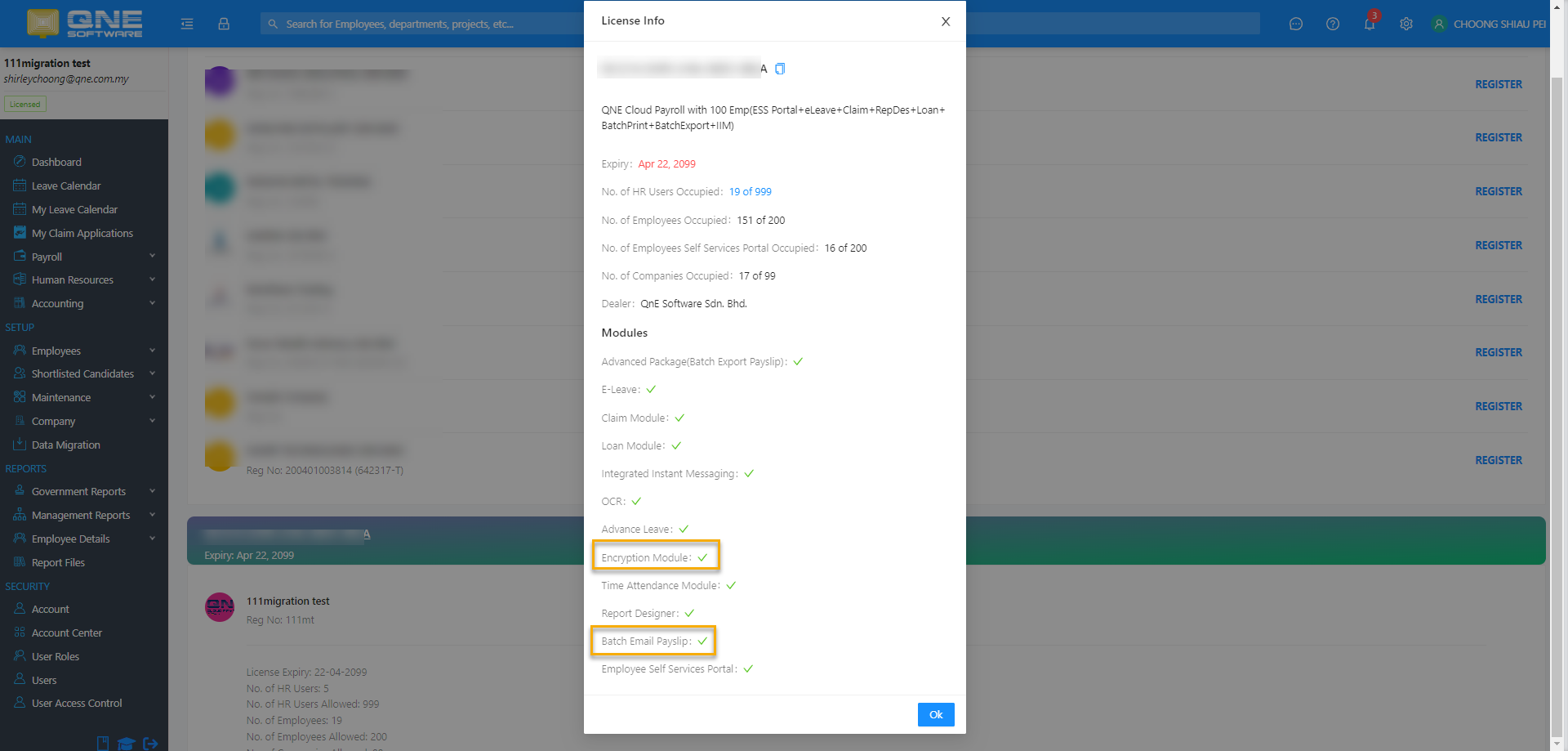Open My Claim Applications

tap(82, 233)
